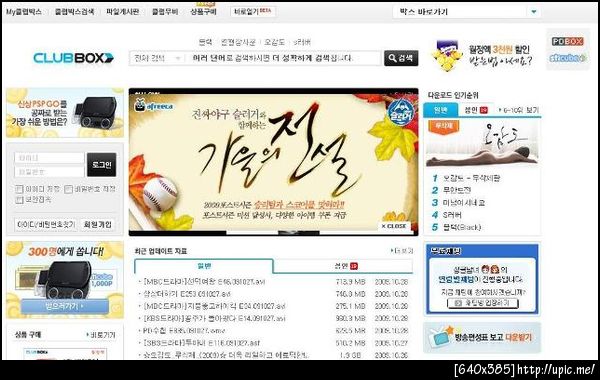Open rank 3 미남이시네요 entry
The image size is (600, 380).
[464, 202]
